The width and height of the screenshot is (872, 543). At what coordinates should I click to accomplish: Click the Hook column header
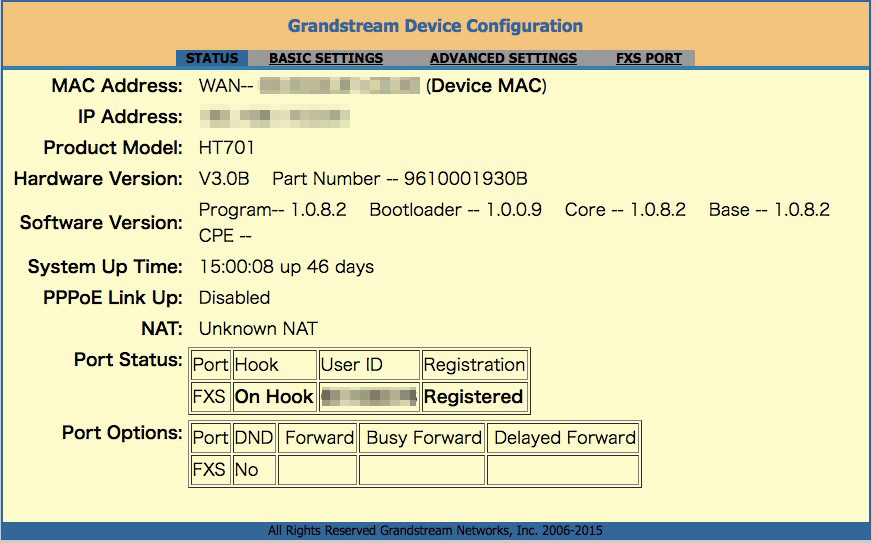pyautogui.click(x=275, y=365)
